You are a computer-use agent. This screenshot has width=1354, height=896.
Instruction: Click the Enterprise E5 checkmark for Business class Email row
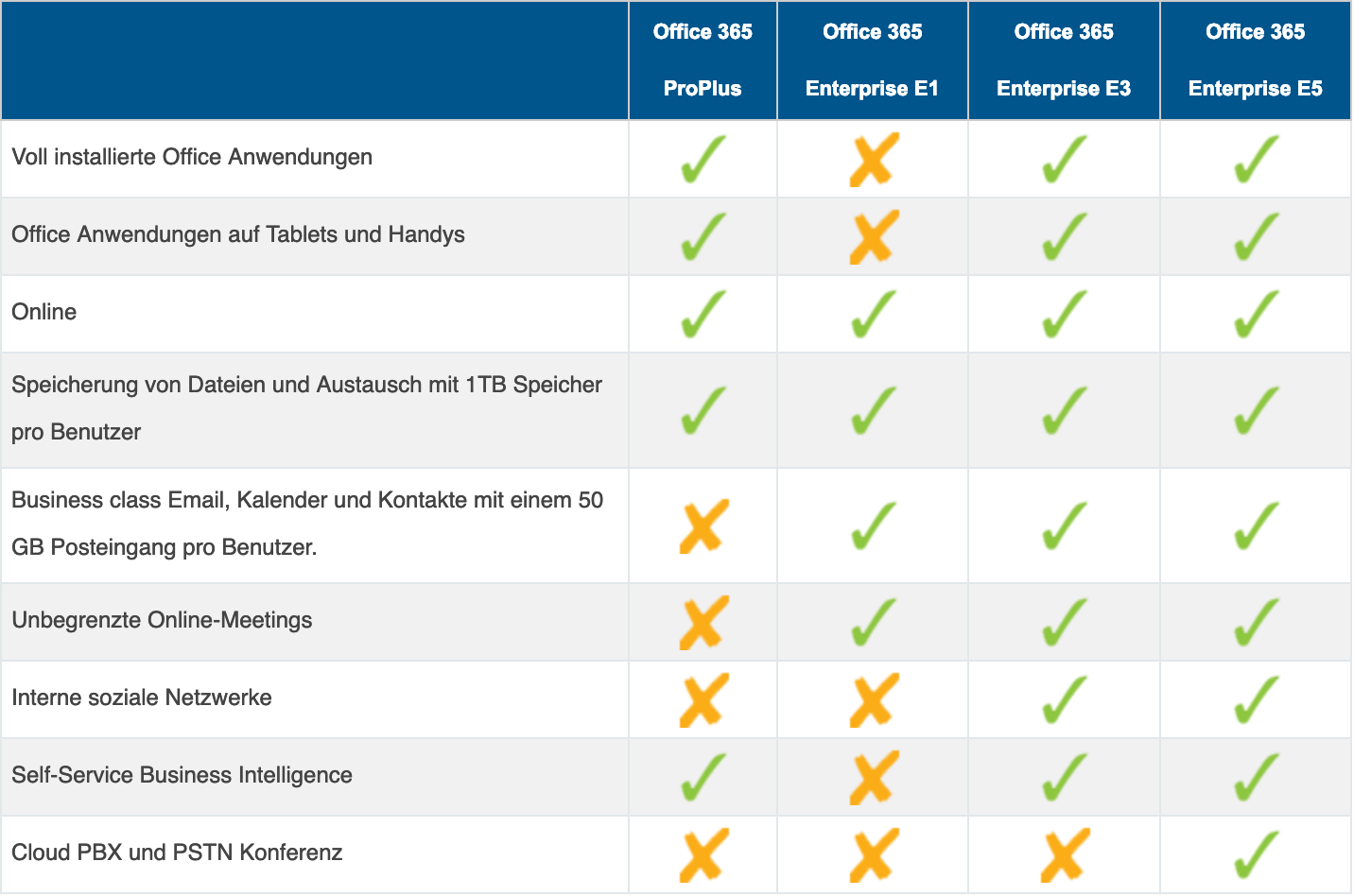1257,526
